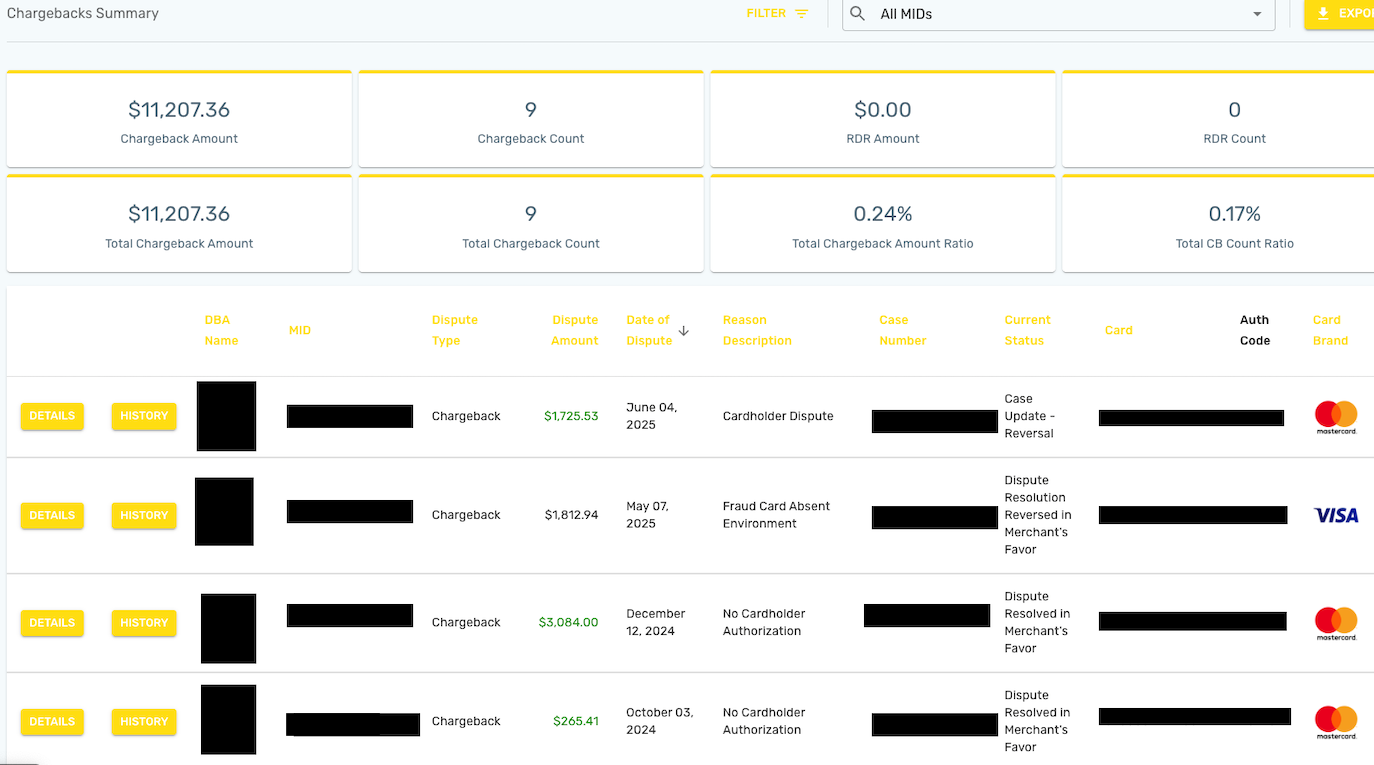The image size is (1374, 765).
Task: Click the December 12, 2024 date cell
Action: (x=656, y=622)
